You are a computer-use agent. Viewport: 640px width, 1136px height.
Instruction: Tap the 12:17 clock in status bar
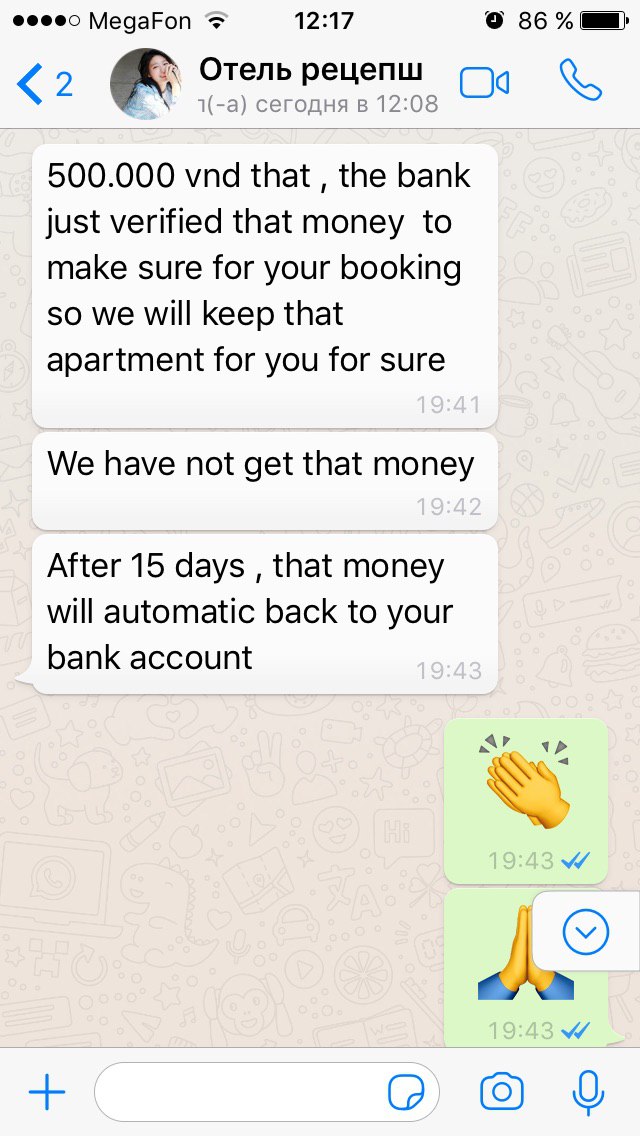tap(323, 21)
